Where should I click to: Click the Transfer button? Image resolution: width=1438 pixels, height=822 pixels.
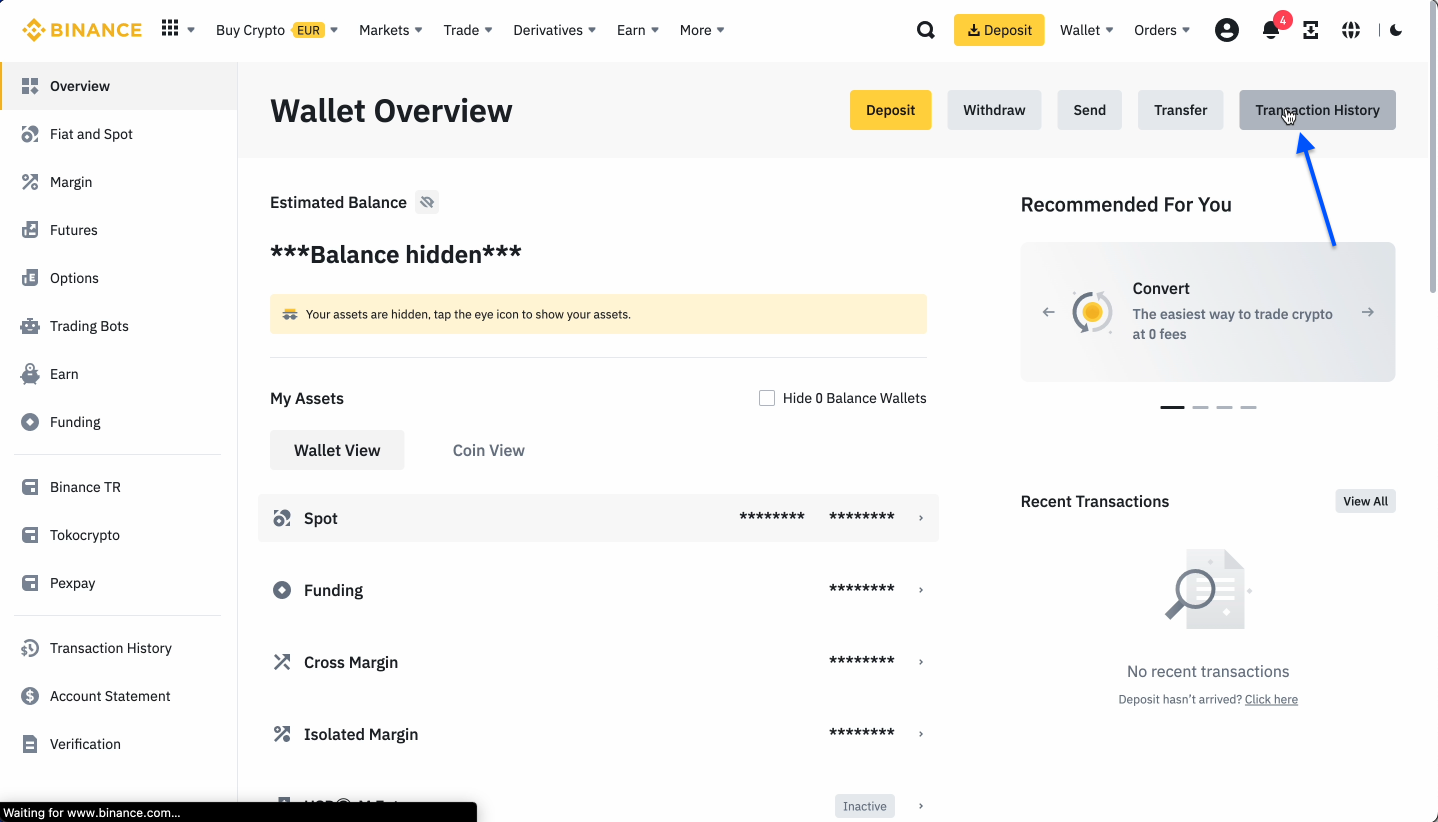click(x=1180, y=110)
